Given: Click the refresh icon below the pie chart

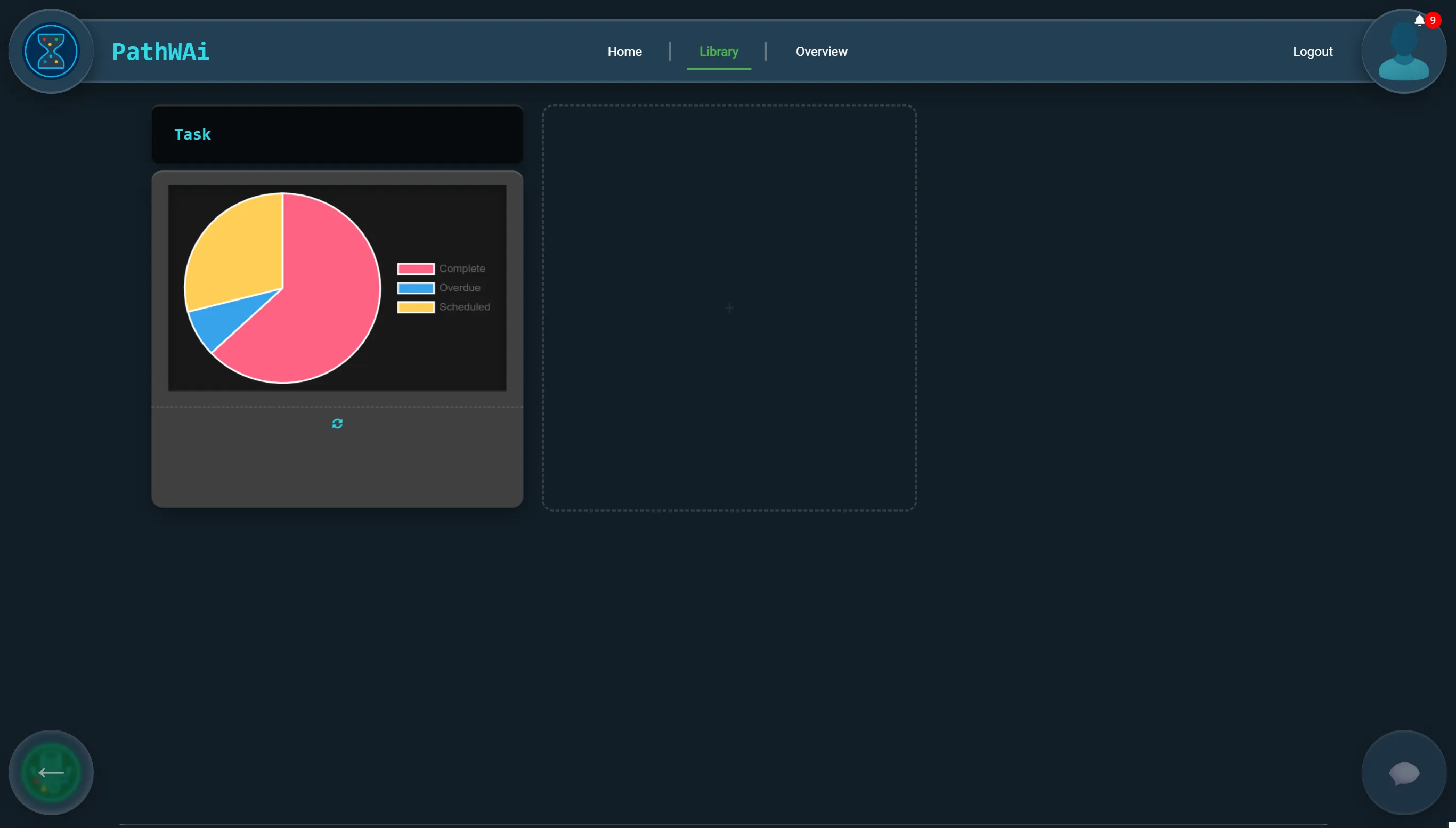Looking at the screenshot, I should [337, 424].
